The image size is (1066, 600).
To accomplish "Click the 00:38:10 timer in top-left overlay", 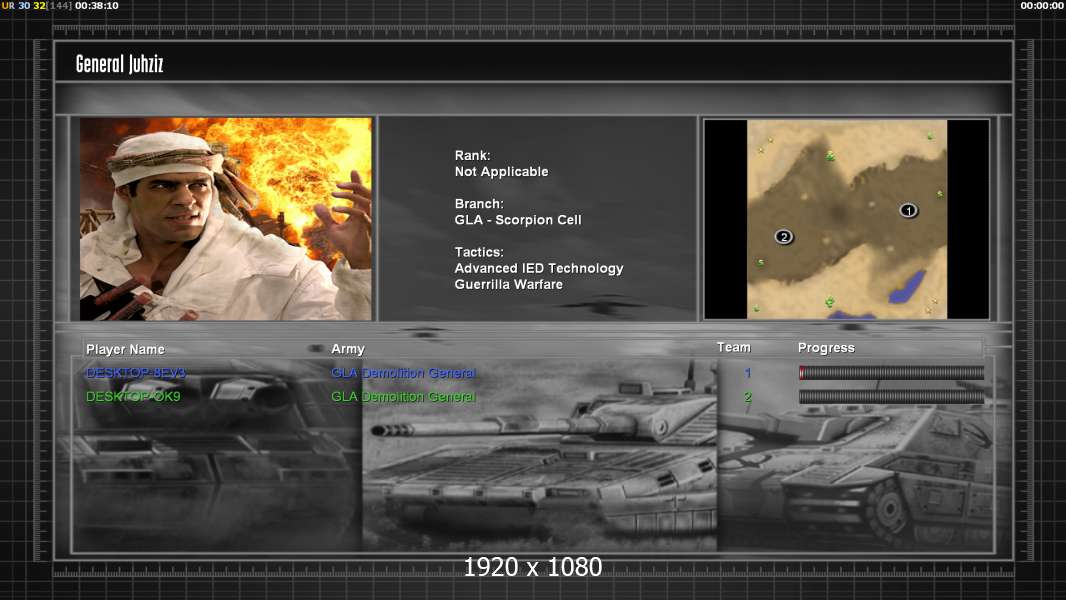I will (98, 6).
